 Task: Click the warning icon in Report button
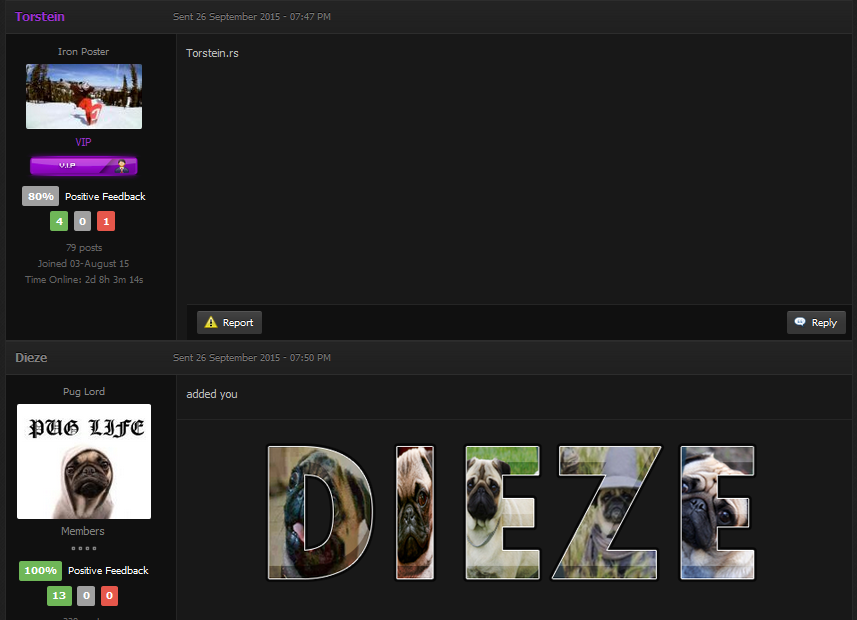click(211, 323)
